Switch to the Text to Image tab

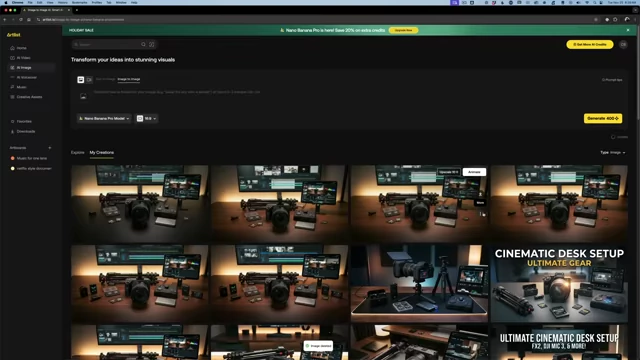tap(105, 79)
